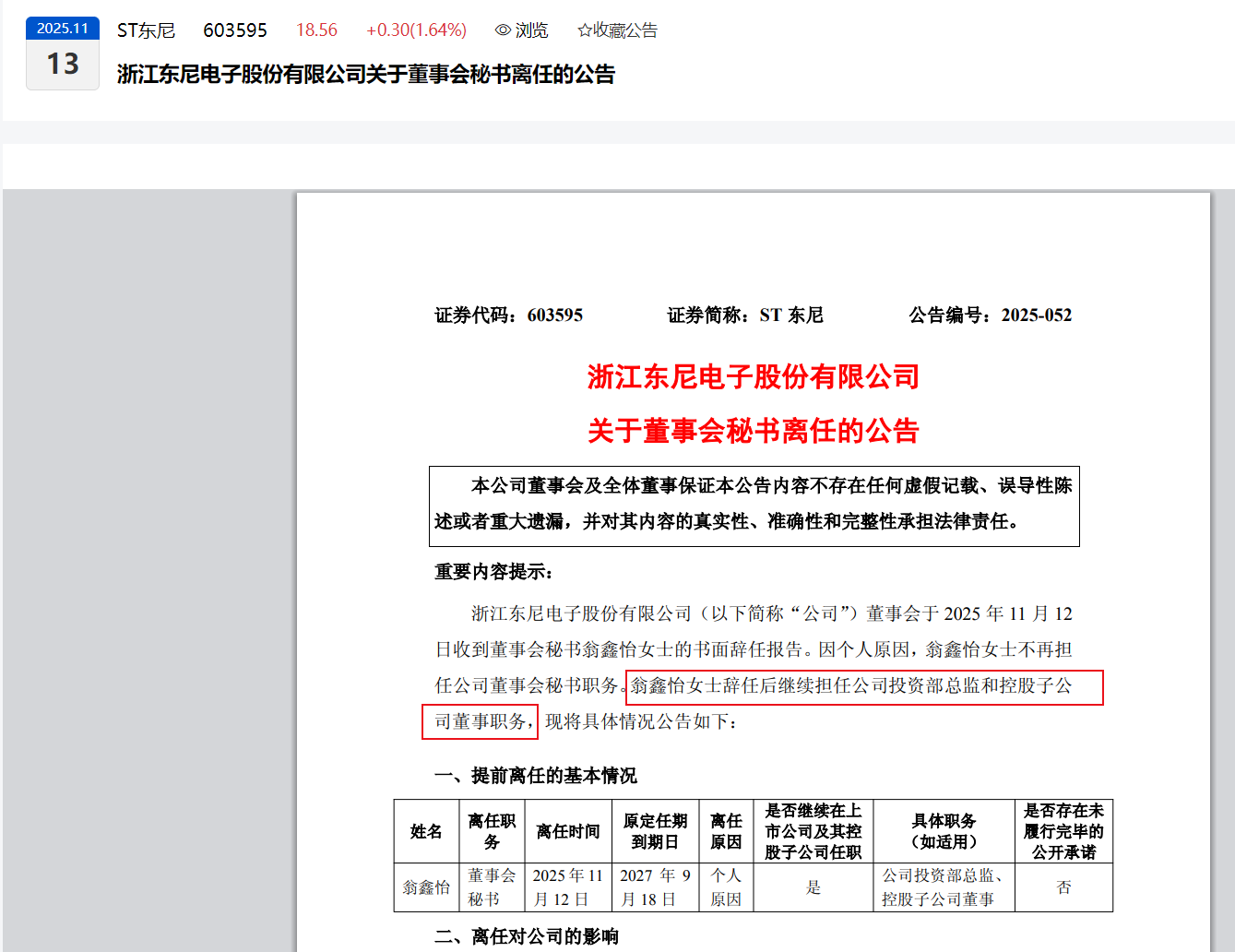Click the table header 具体职务（如适用）
The image size is (1235, 952).
click(944, 832)
